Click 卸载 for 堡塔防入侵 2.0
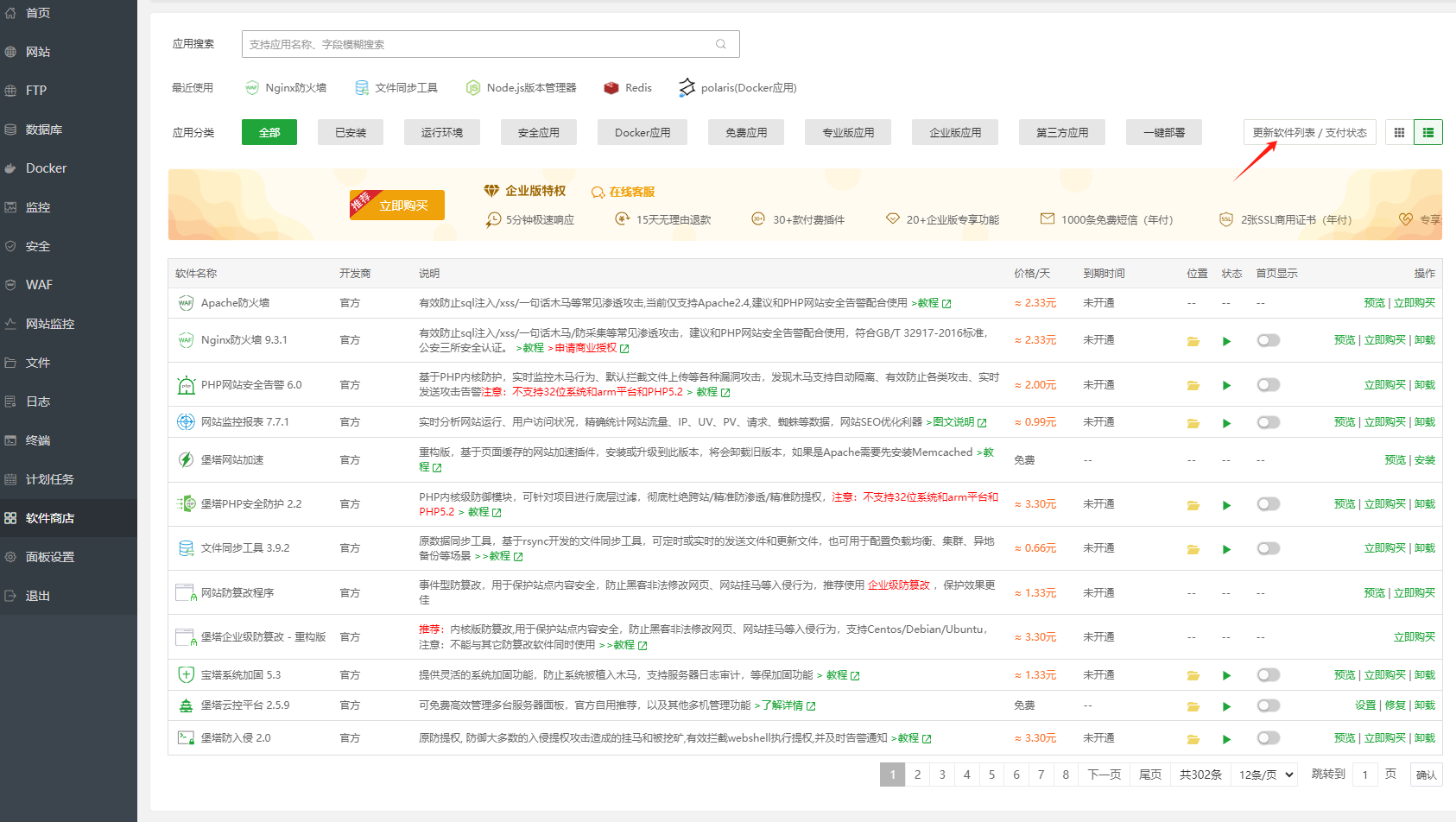This screenshot has width=1456, height=822. click(x=1425, y=738)
